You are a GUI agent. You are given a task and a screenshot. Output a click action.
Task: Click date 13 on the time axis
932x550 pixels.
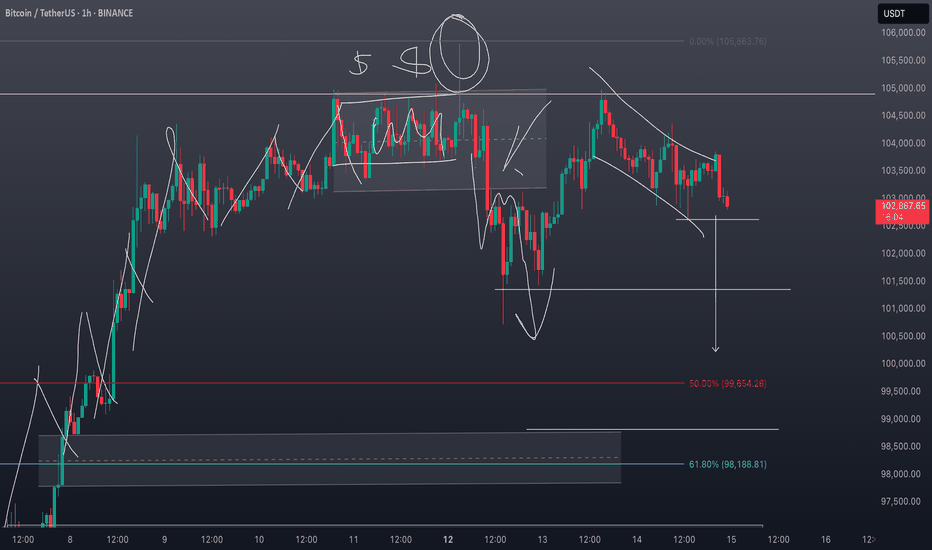543,539
